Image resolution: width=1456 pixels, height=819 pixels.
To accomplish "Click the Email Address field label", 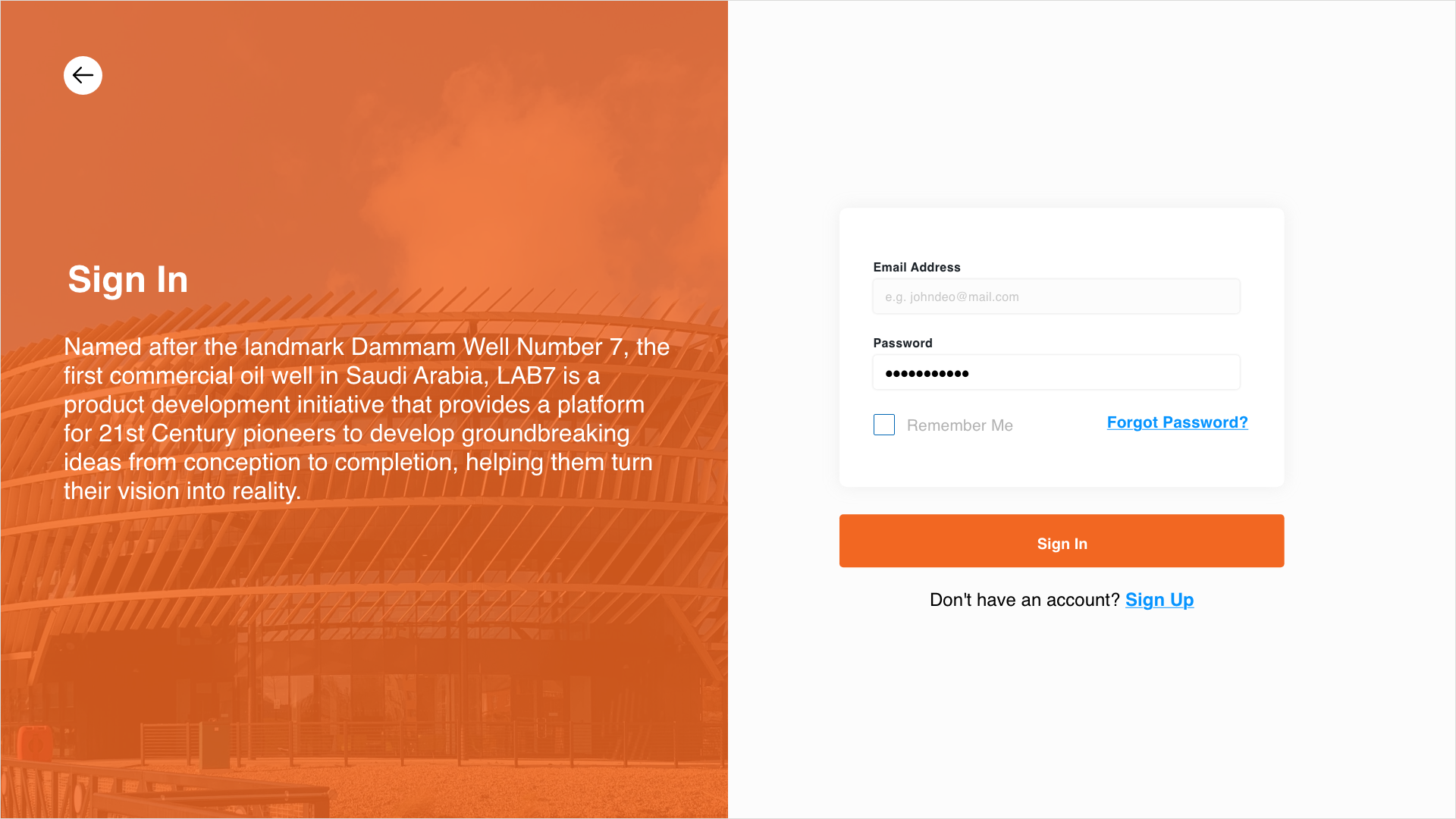I will pos(916,267).
